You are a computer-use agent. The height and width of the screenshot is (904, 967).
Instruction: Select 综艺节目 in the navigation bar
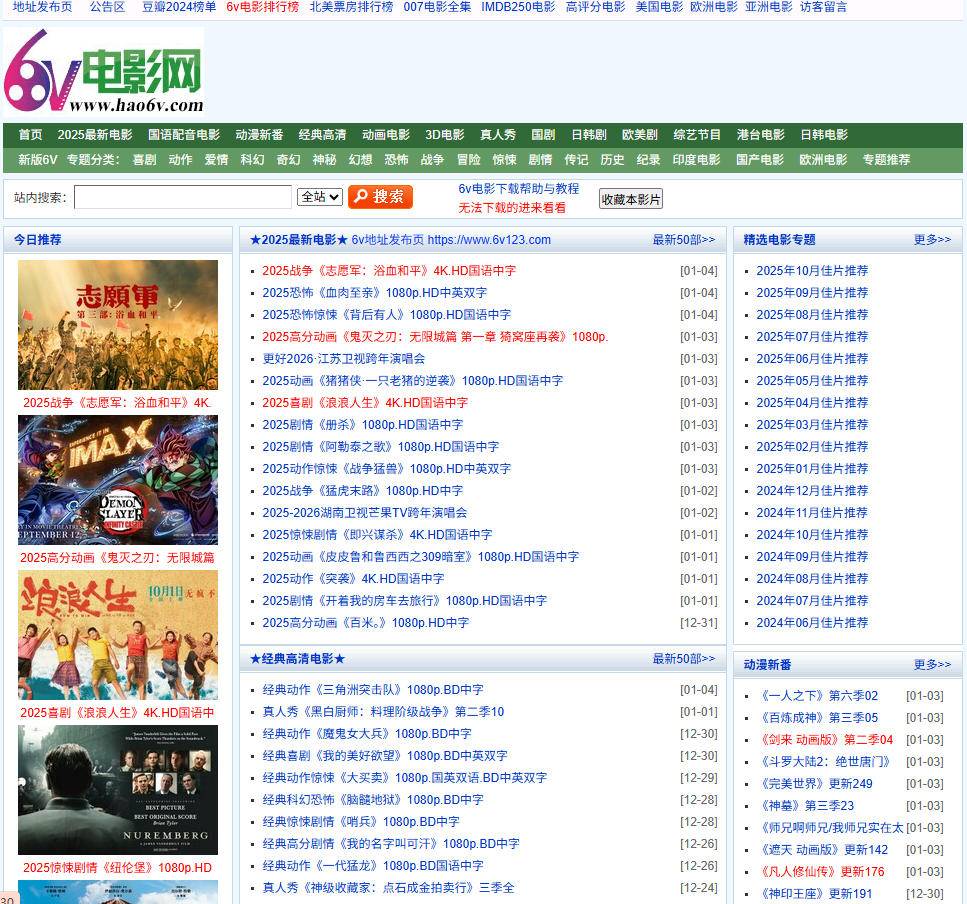point(697,135)
